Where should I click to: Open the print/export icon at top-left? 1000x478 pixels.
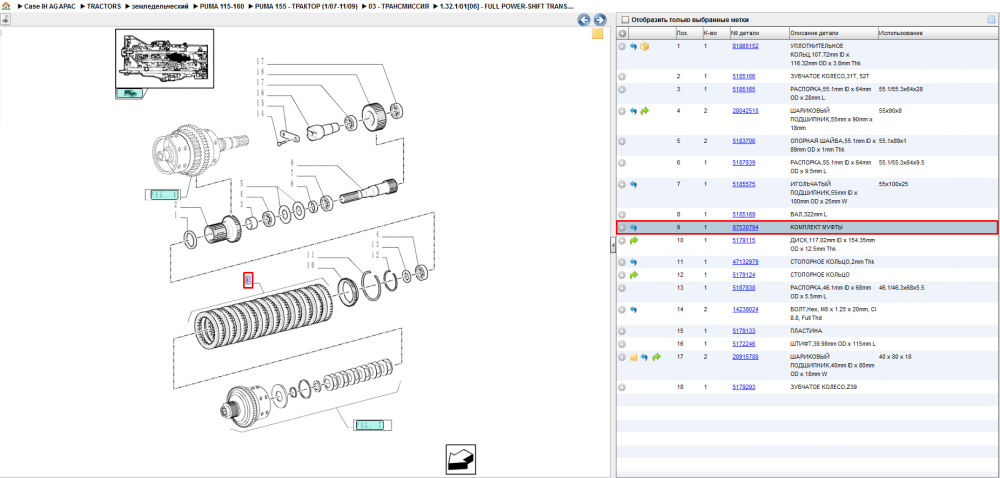point(5,20)
